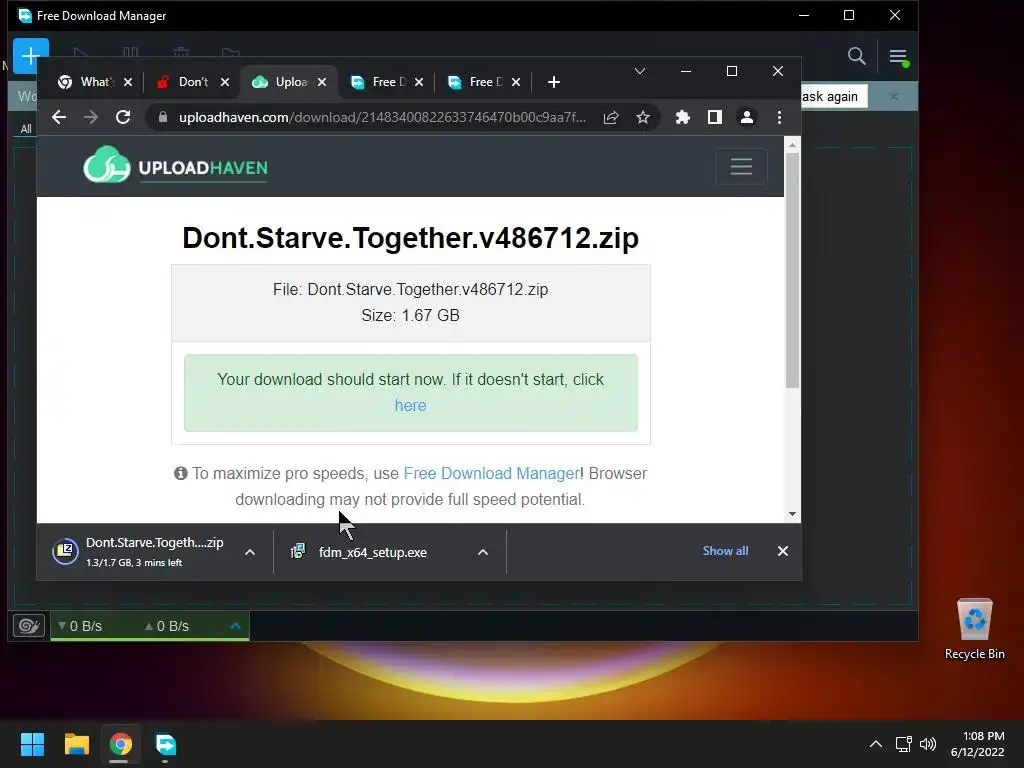This screenshot has height=768, width=1024.
Task: Click the 'here' download link
Action: 410,406
